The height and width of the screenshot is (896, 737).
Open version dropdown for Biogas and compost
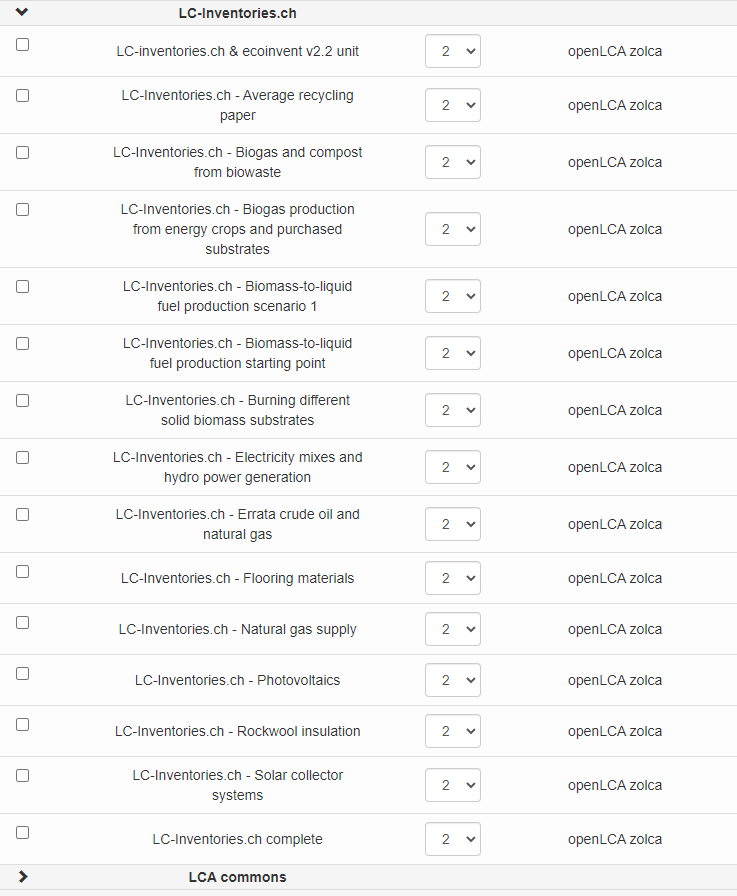click(452, 162)
